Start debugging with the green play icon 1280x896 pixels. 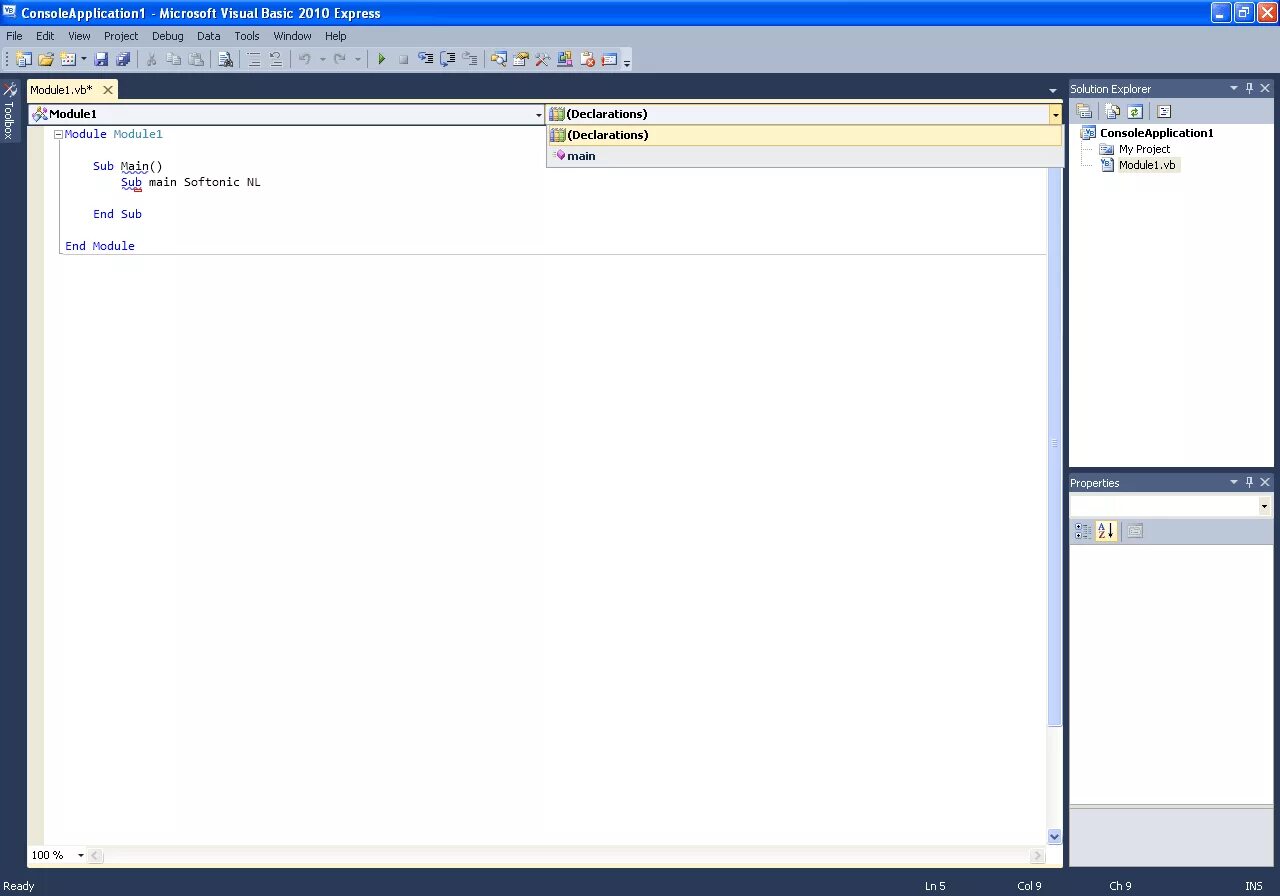[x=381, y=59]
